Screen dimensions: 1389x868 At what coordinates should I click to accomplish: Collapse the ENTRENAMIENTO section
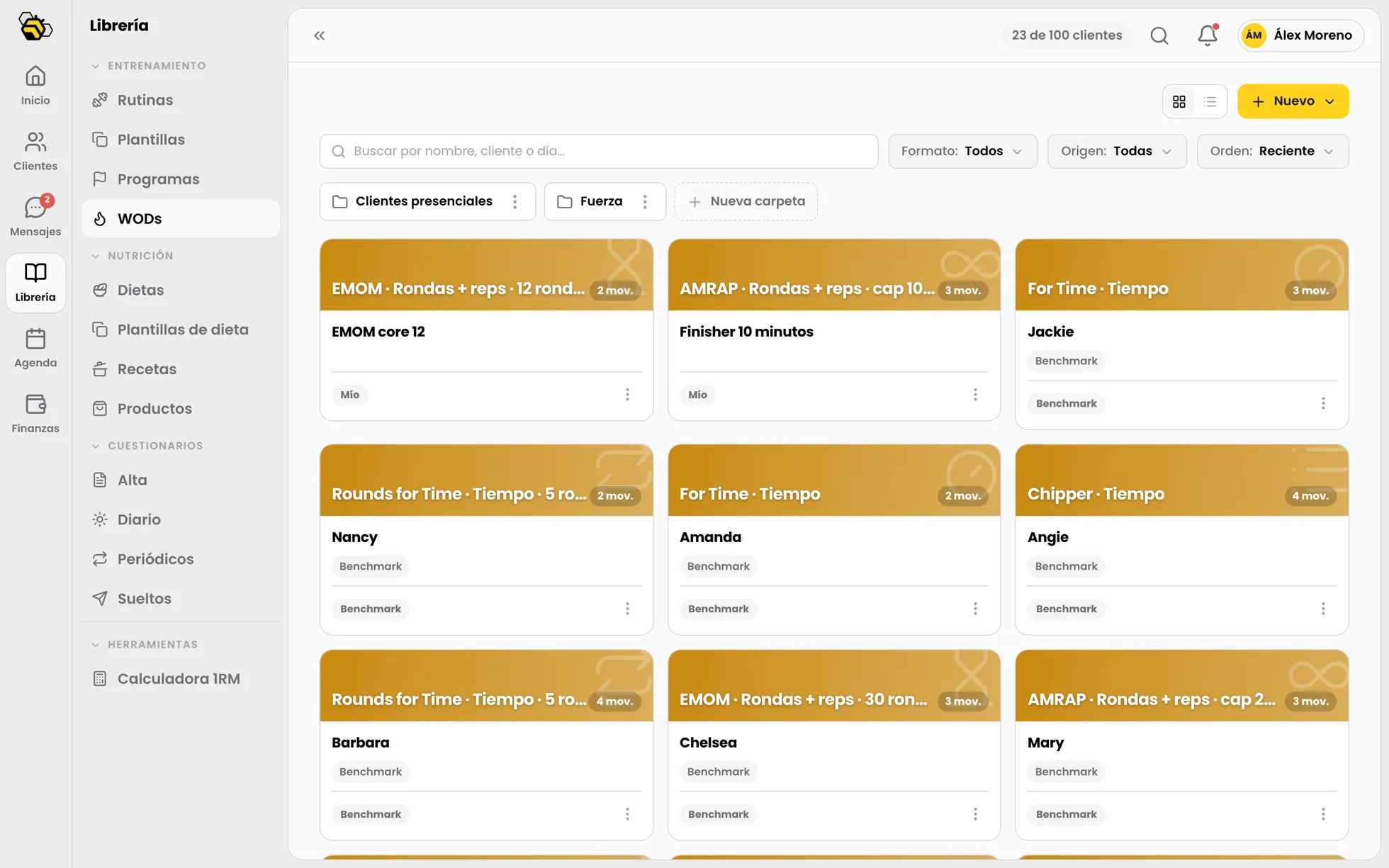pos(149,66)
